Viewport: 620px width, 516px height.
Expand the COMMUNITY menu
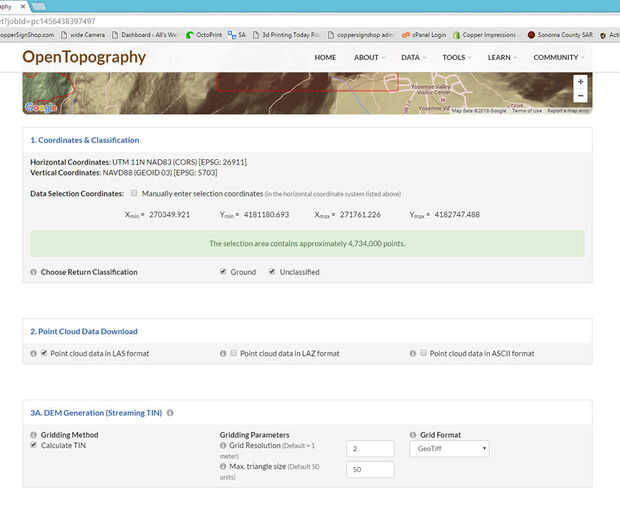click(558, 58)
